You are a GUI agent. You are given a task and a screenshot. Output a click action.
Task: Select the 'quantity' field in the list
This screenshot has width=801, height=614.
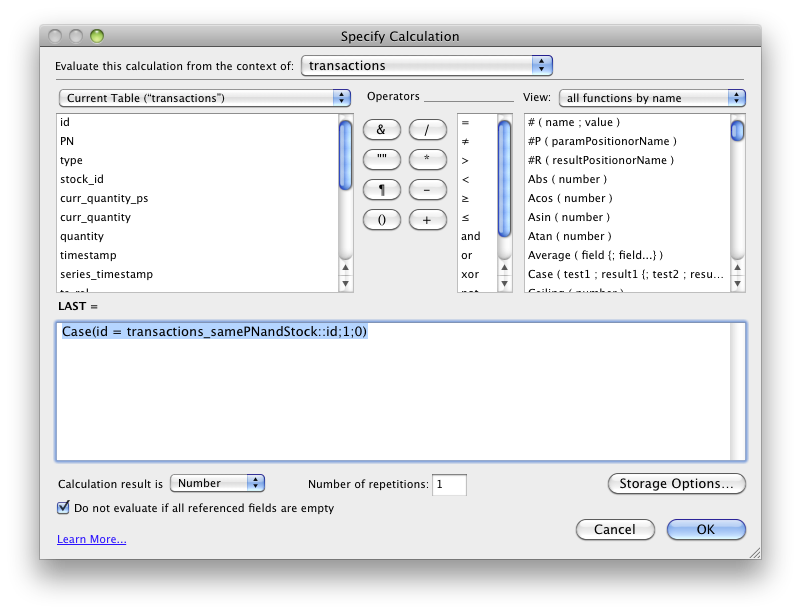coord(197,236)
